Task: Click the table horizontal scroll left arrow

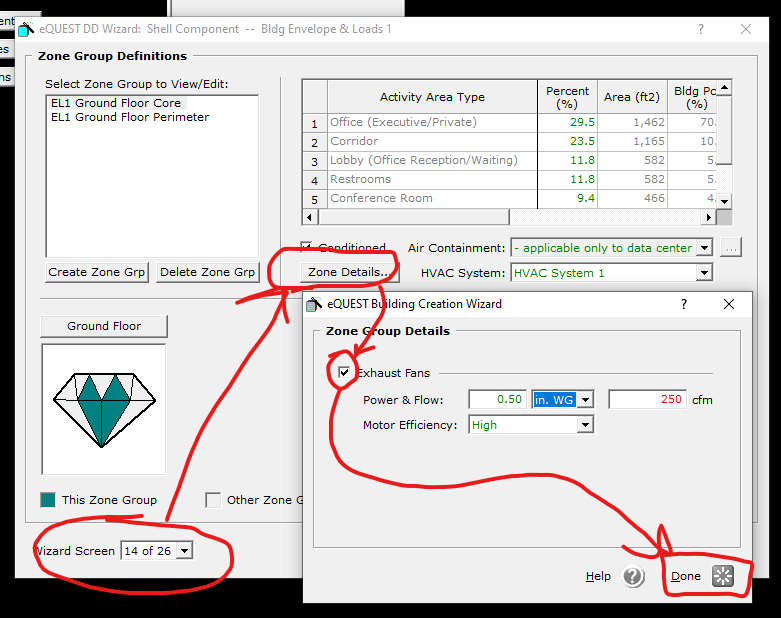Action: 310,217
